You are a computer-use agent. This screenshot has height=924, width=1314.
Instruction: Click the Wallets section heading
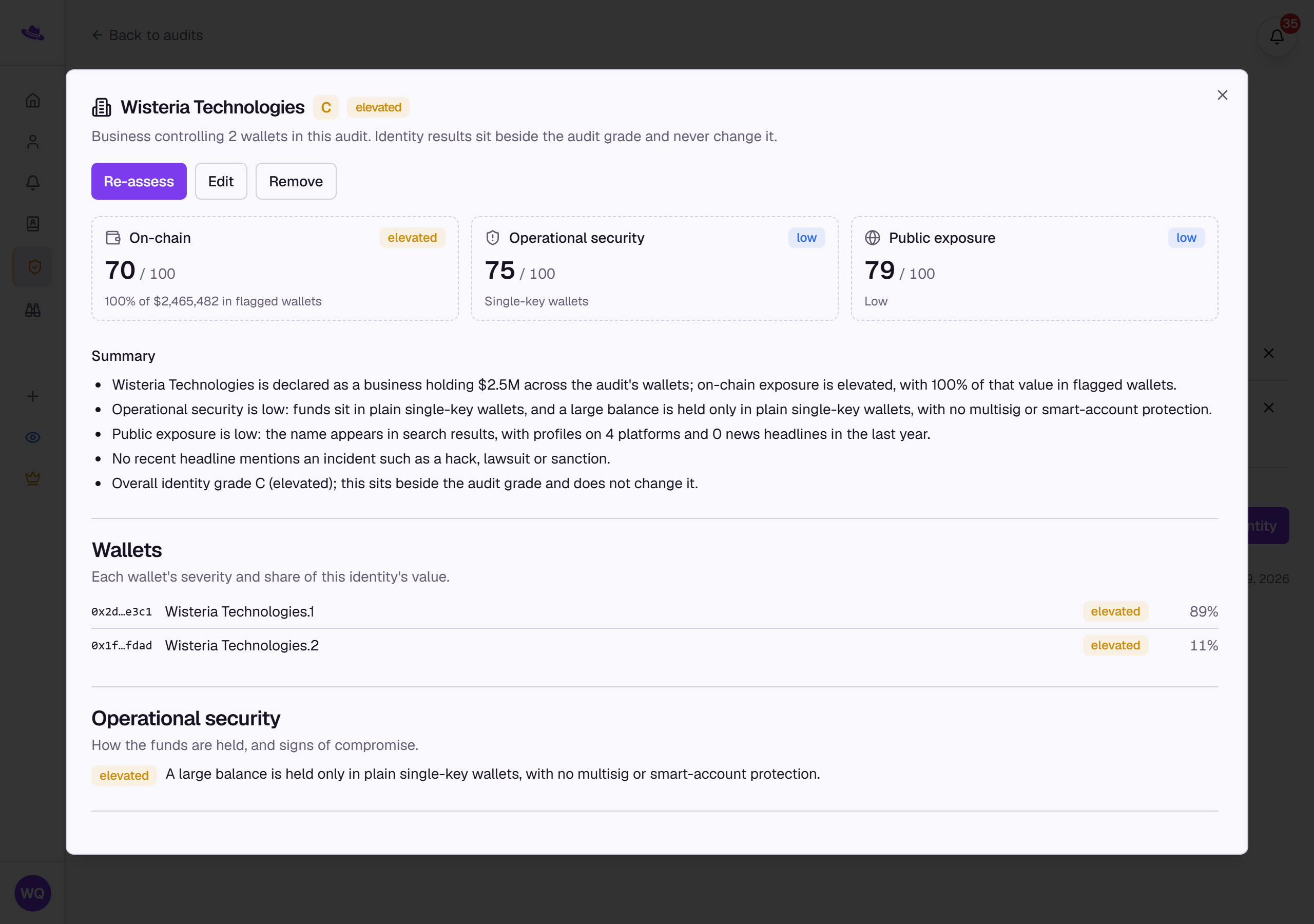pyautogui.click(x=127, y=550)
